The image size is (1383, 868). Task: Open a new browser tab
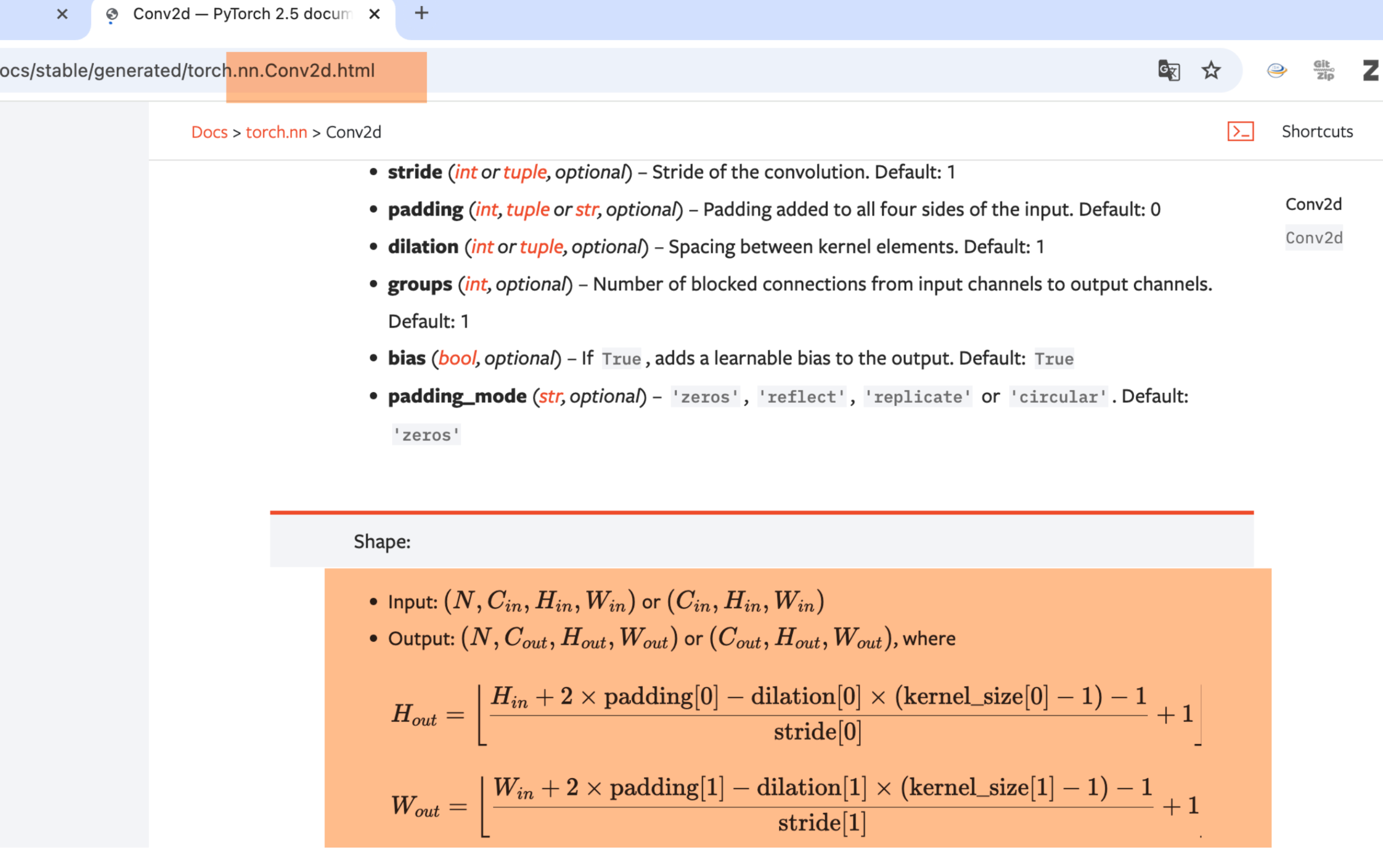tap(422, 13)
